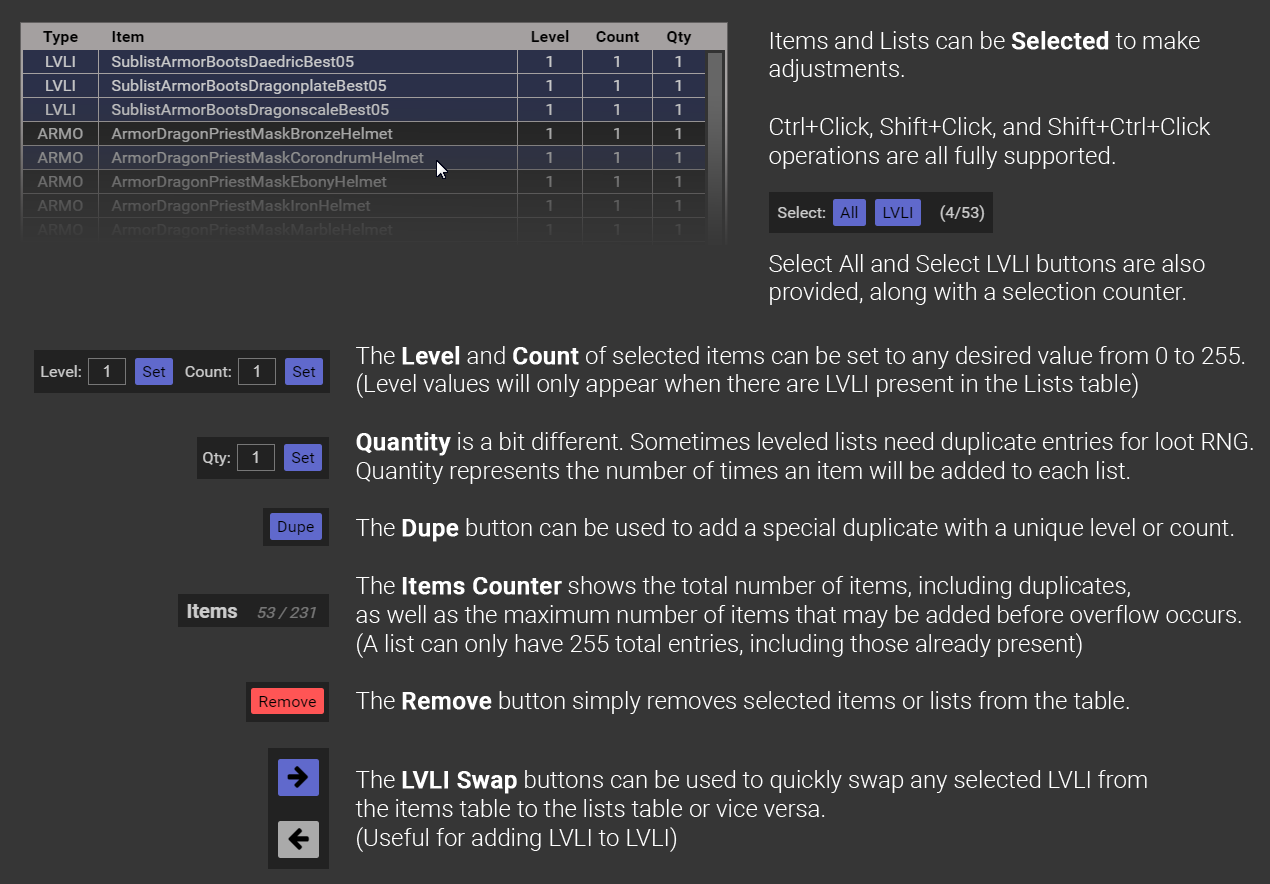Click the Level value input box
The height and width of the screenshot is (884, 1270).
[x=107, y=372]
